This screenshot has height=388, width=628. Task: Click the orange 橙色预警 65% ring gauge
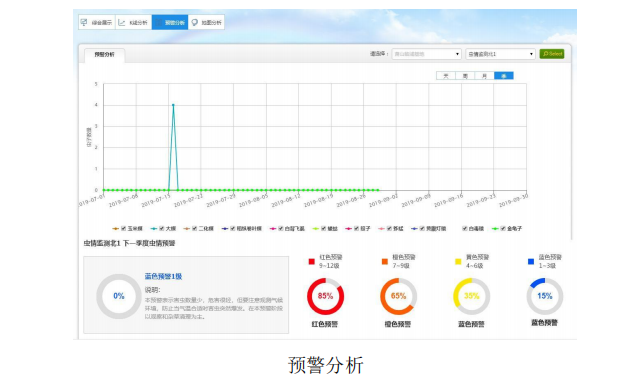click(399, 296)
